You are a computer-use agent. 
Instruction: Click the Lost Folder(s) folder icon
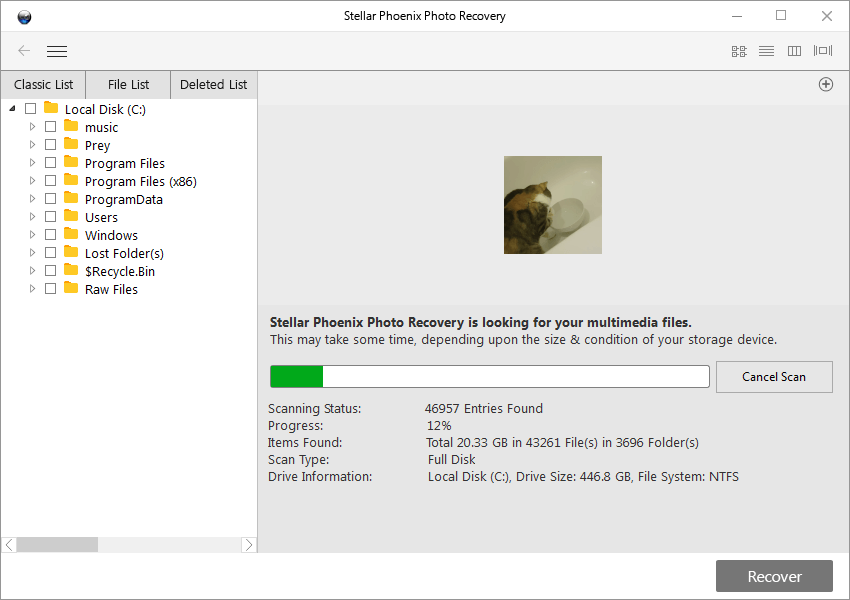coord(71,251)
